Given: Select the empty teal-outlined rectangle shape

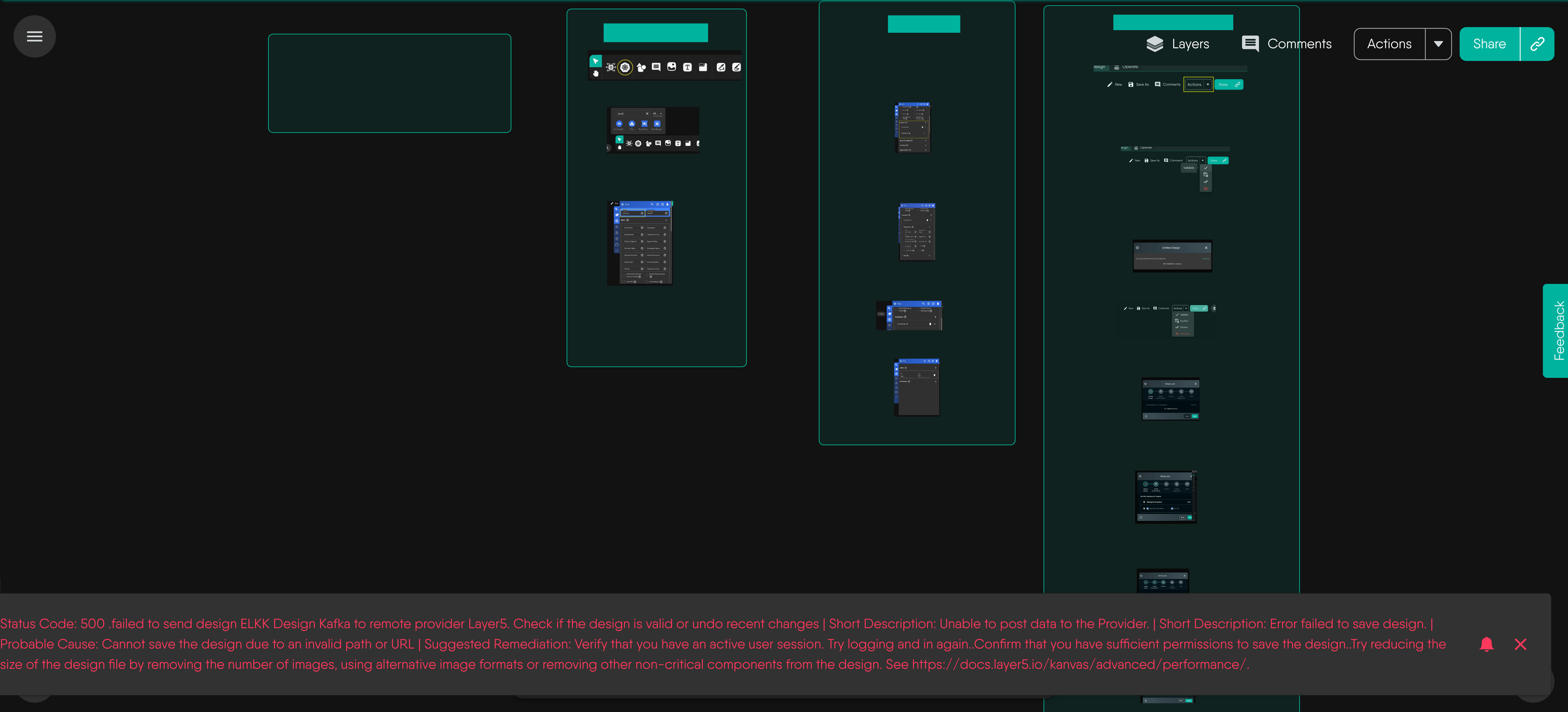Looking at the screenshot, I should [x=389, y=83].
